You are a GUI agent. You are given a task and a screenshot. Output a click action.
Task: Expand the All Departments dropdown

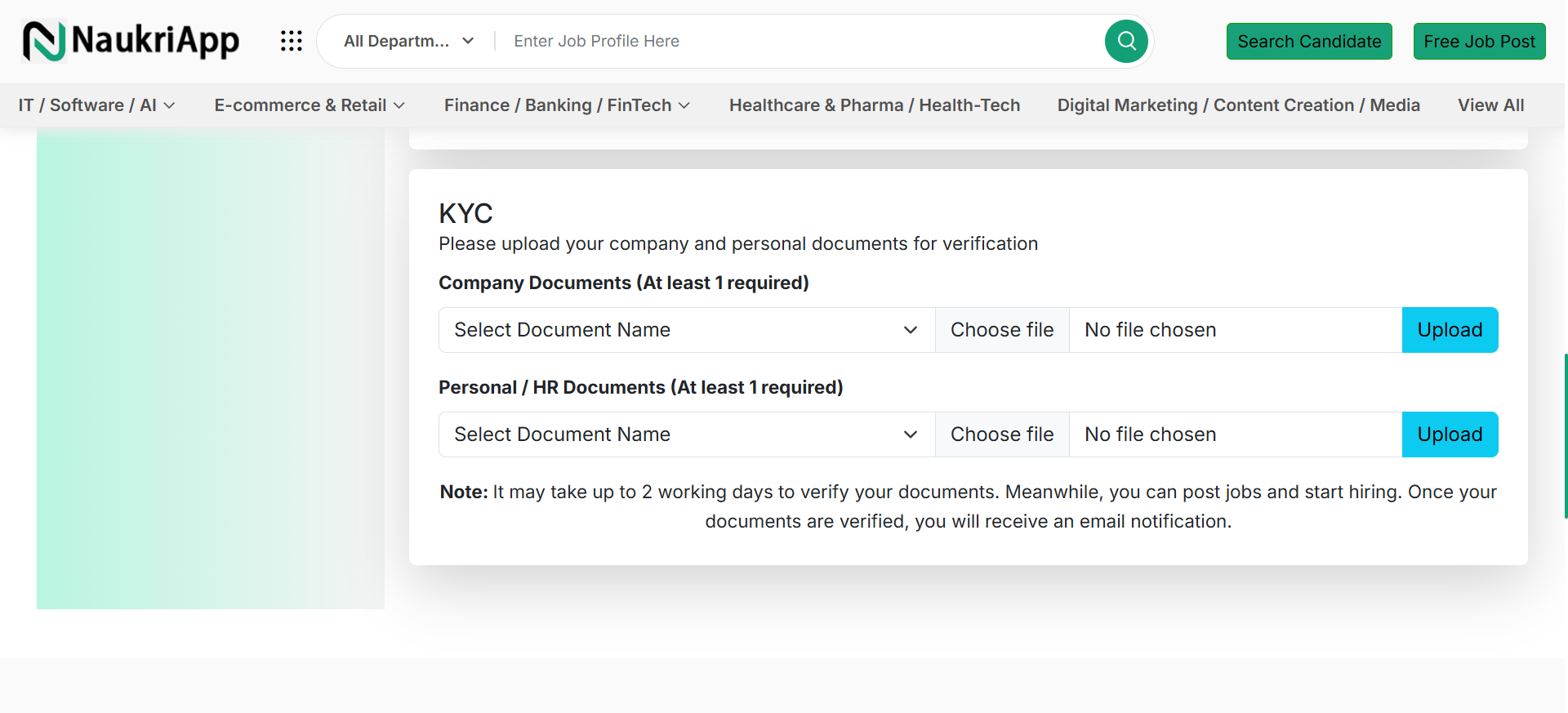pyautogui.click(x=408, y=41)
